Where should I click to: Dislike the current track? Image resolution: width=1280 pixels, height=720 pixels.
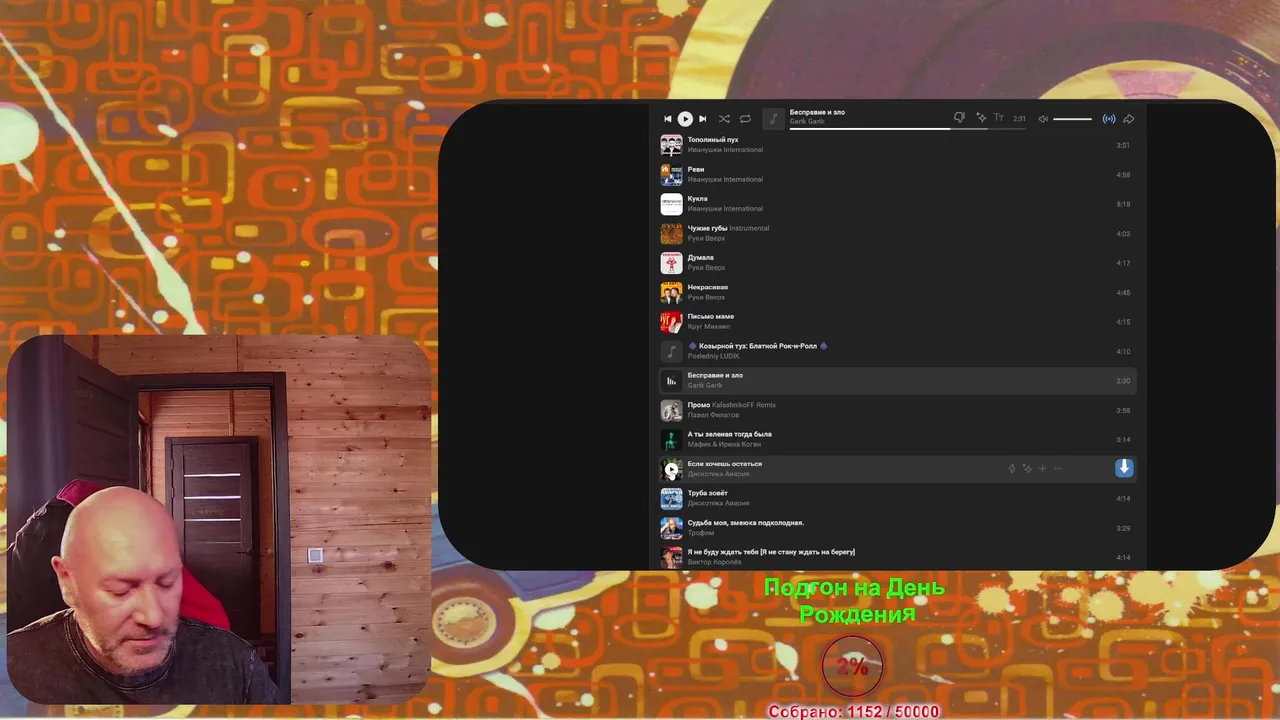click(959, 118)
